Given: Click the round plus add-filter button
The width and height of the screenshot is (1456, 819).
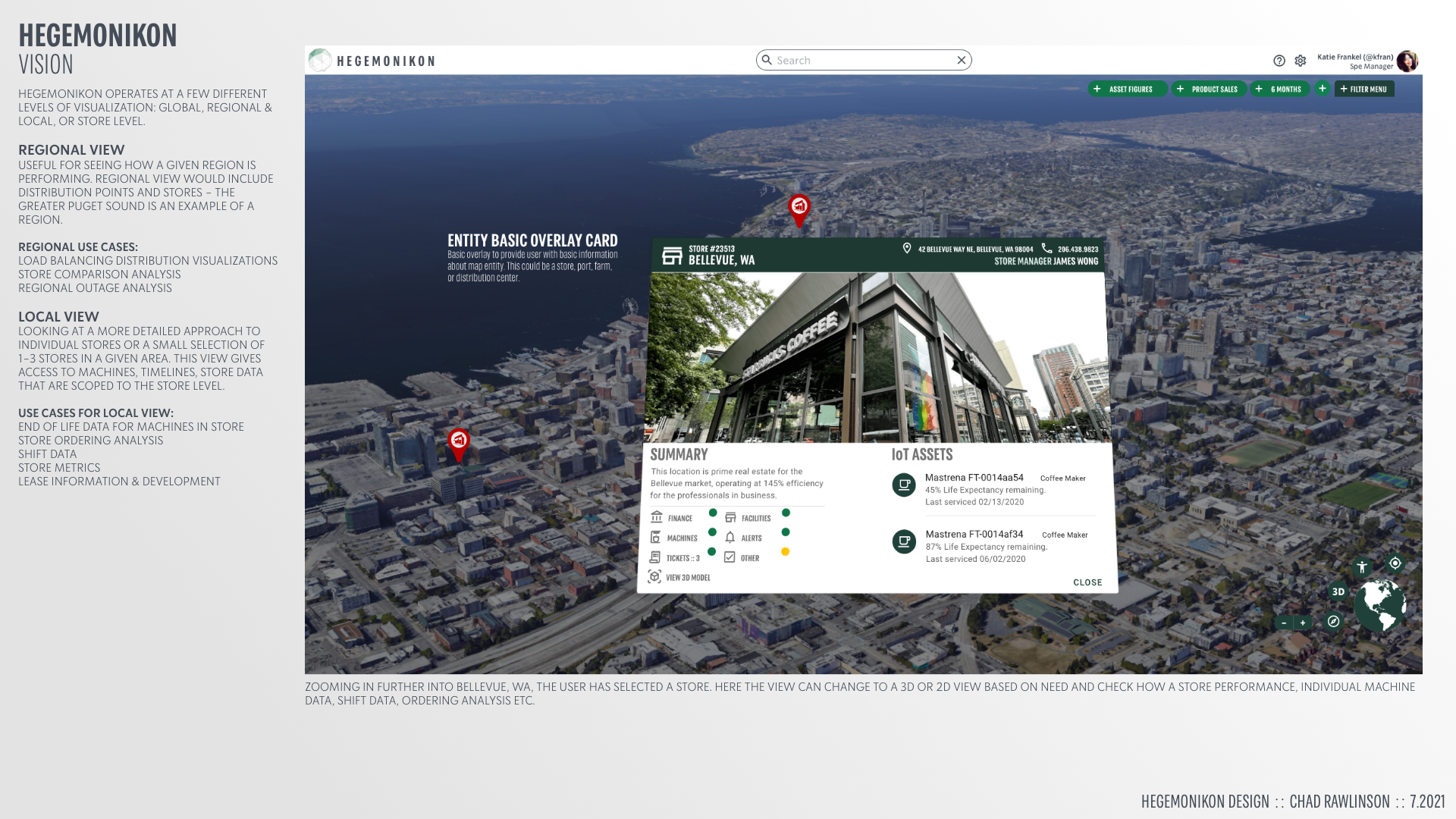Looking at the screenshot, I should pos(1323,89).
